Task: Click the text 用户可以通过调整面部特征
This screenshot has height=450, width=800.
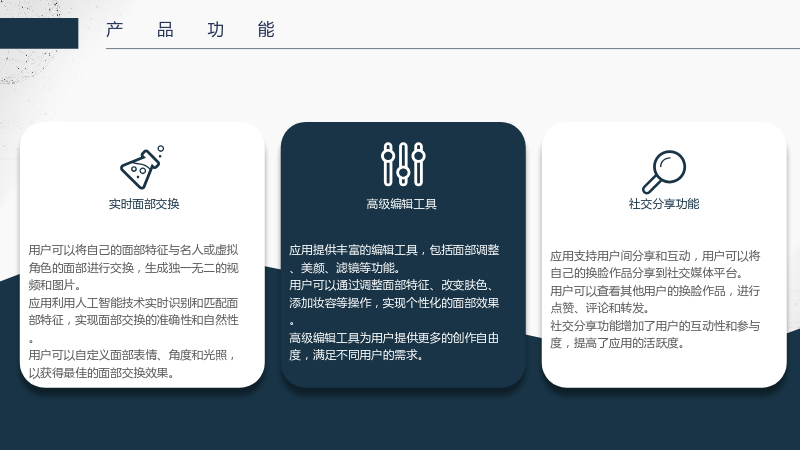Action: [x=394, y=303]
